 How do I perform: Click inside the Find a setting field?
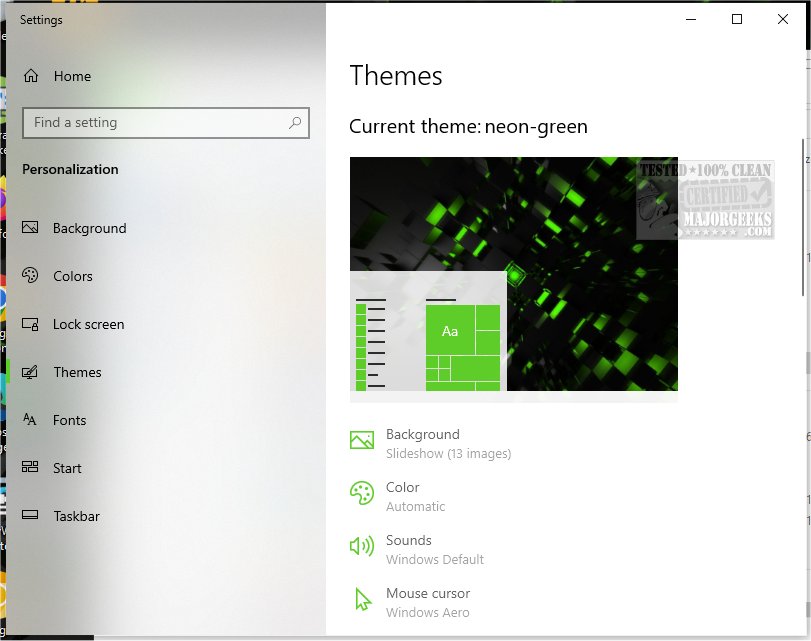tap(150, 122)
